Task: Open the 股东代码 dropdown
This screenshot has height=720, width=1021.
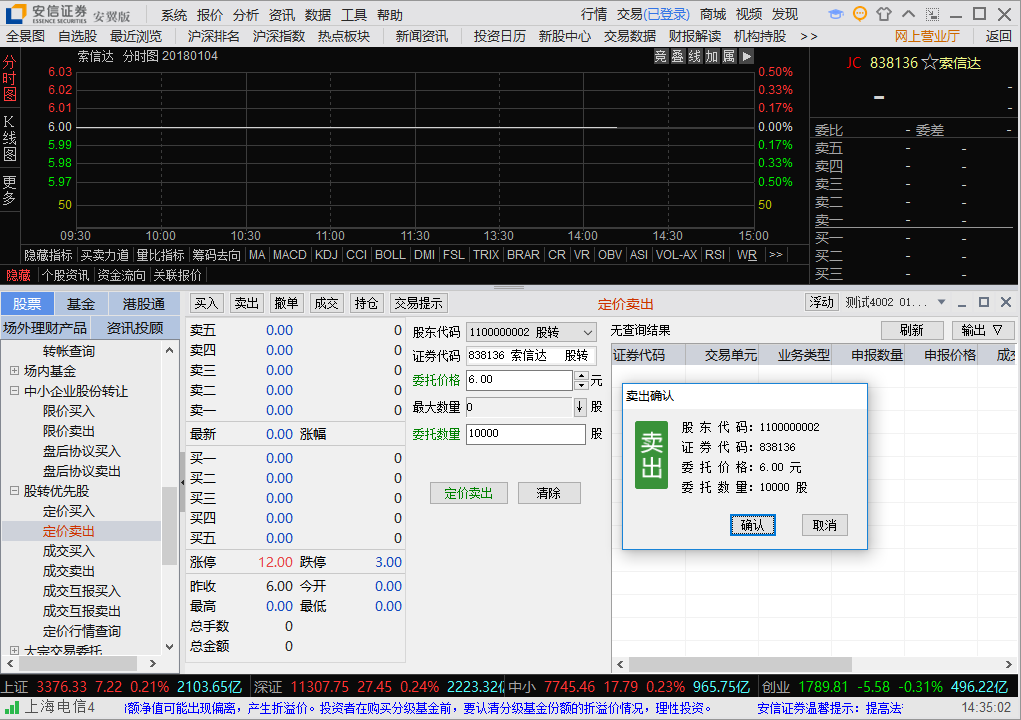Action: [587, 333]
